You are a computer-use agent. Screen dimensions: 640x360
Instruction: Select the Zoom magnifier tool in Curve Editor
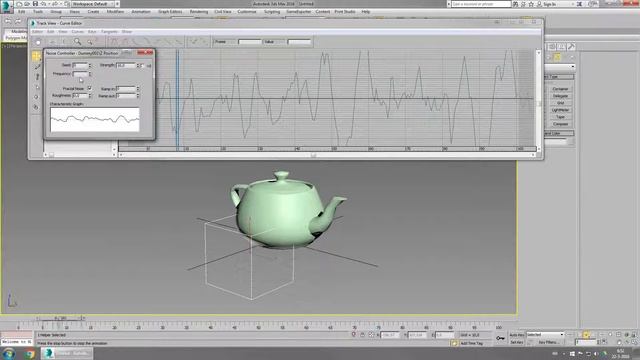(x=77, y=42)
